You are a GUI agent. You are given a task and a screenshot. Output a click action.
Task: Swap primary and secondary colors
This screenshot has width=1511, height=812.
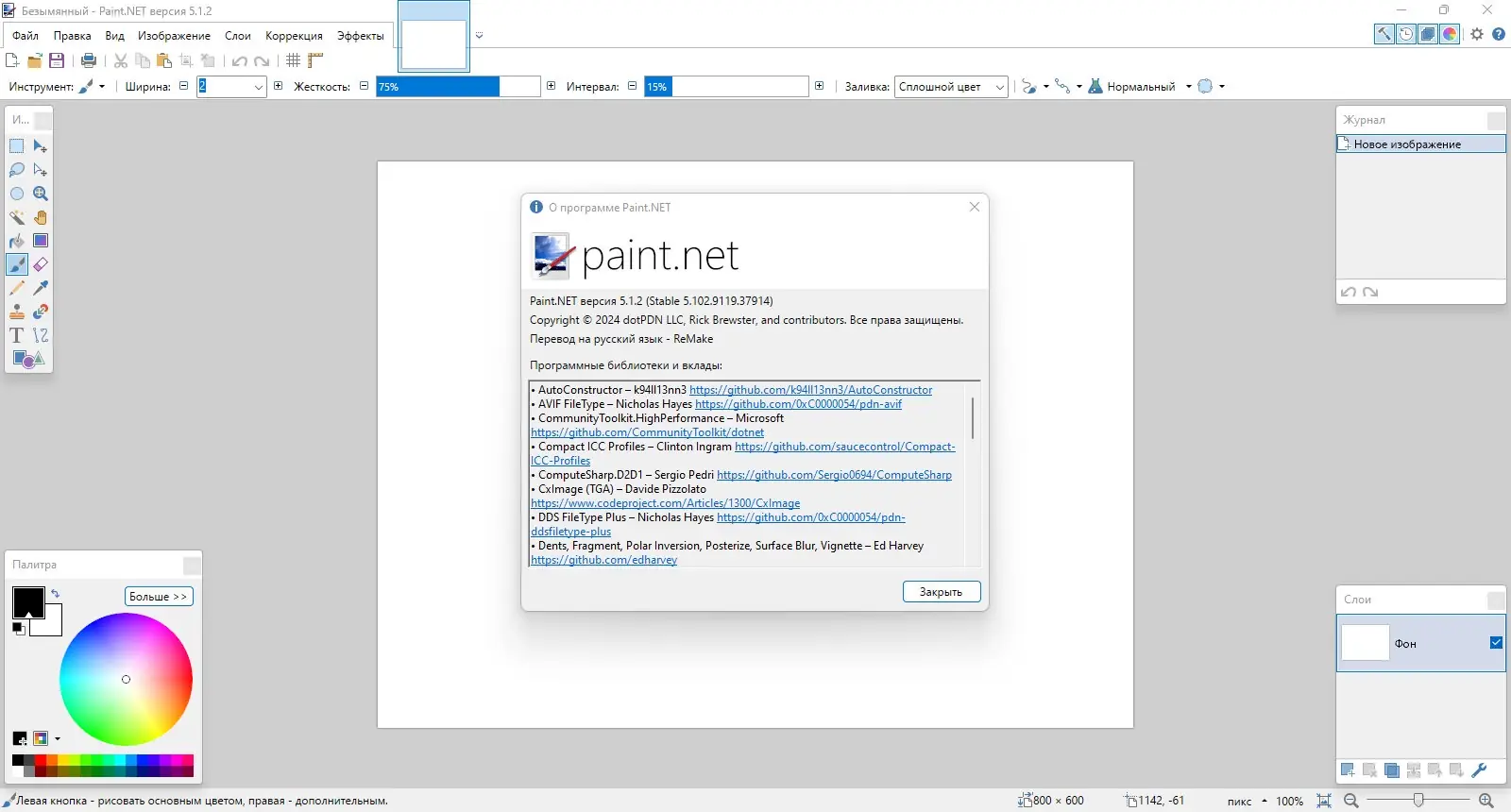point(55,594)
